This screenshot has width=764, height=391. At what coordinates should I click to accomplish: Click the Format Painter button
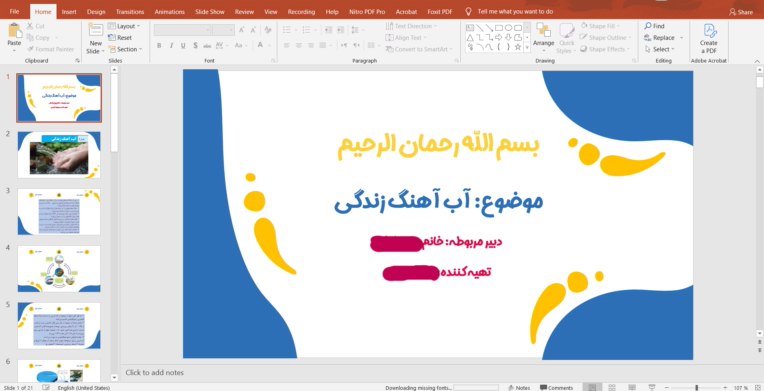50,49
